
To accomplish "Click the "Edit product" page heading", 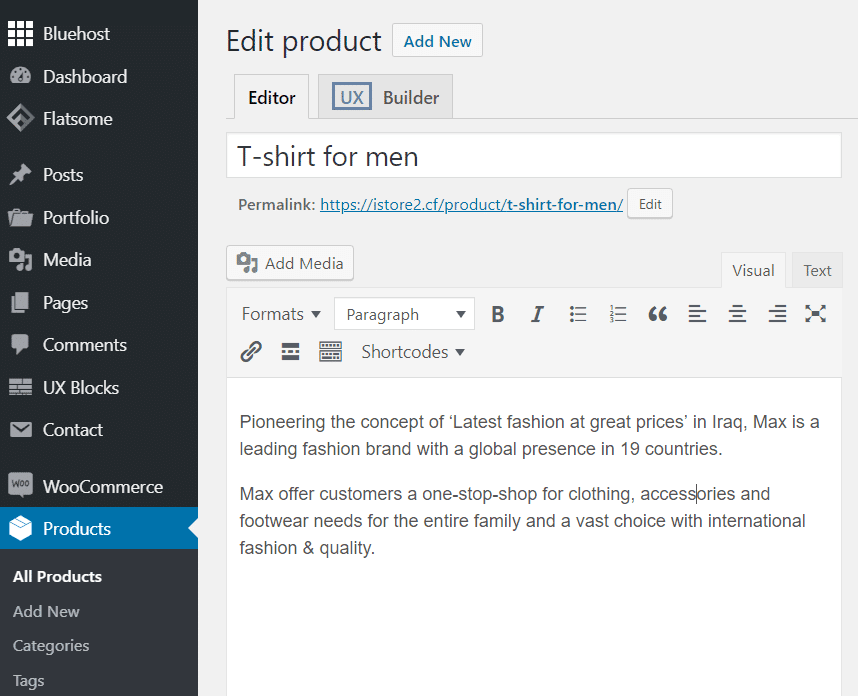I will pos(304,41).
